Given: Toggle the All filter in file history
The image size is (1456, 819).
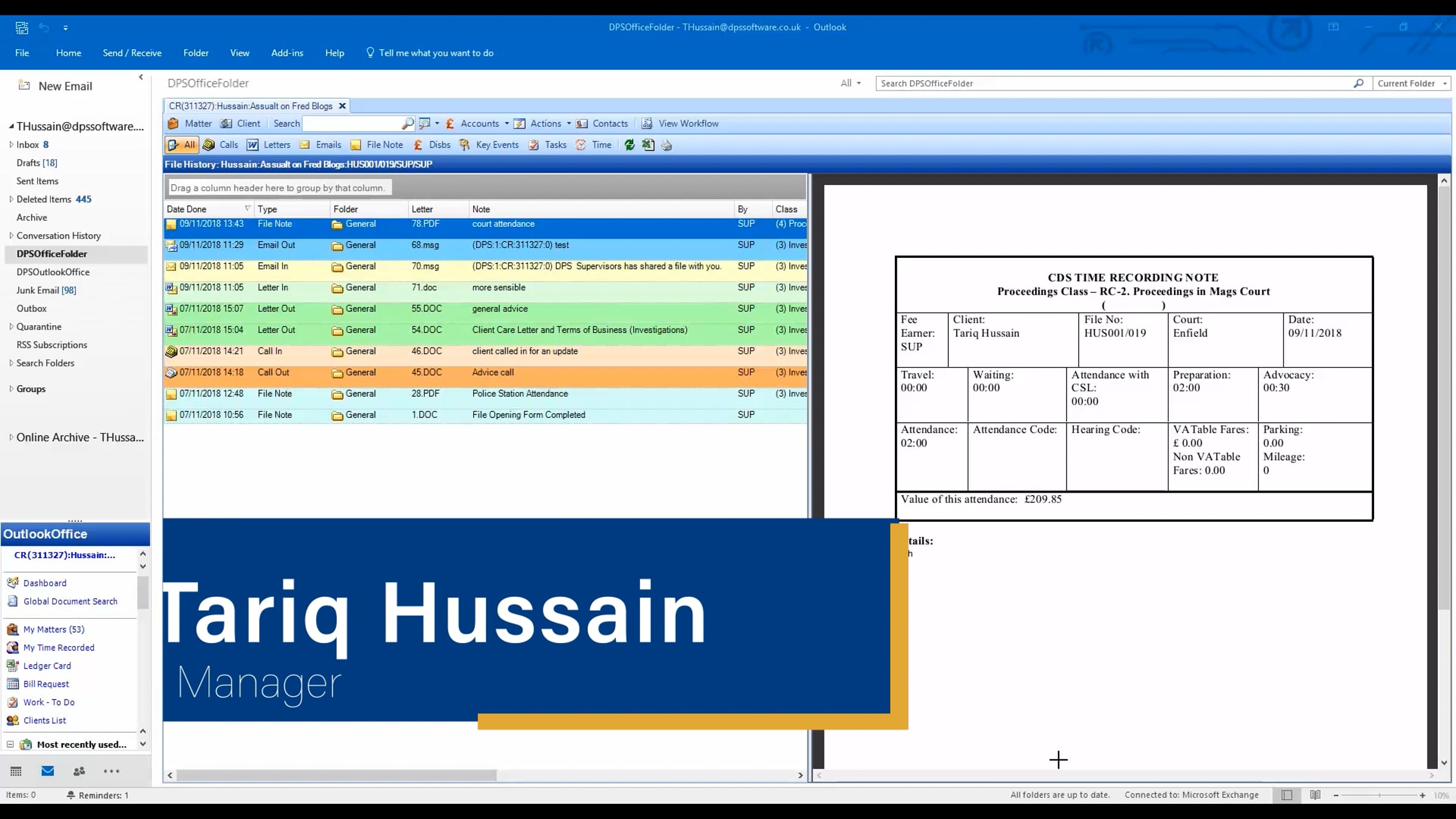Looking at the screenshot, I should pos(181,145).
